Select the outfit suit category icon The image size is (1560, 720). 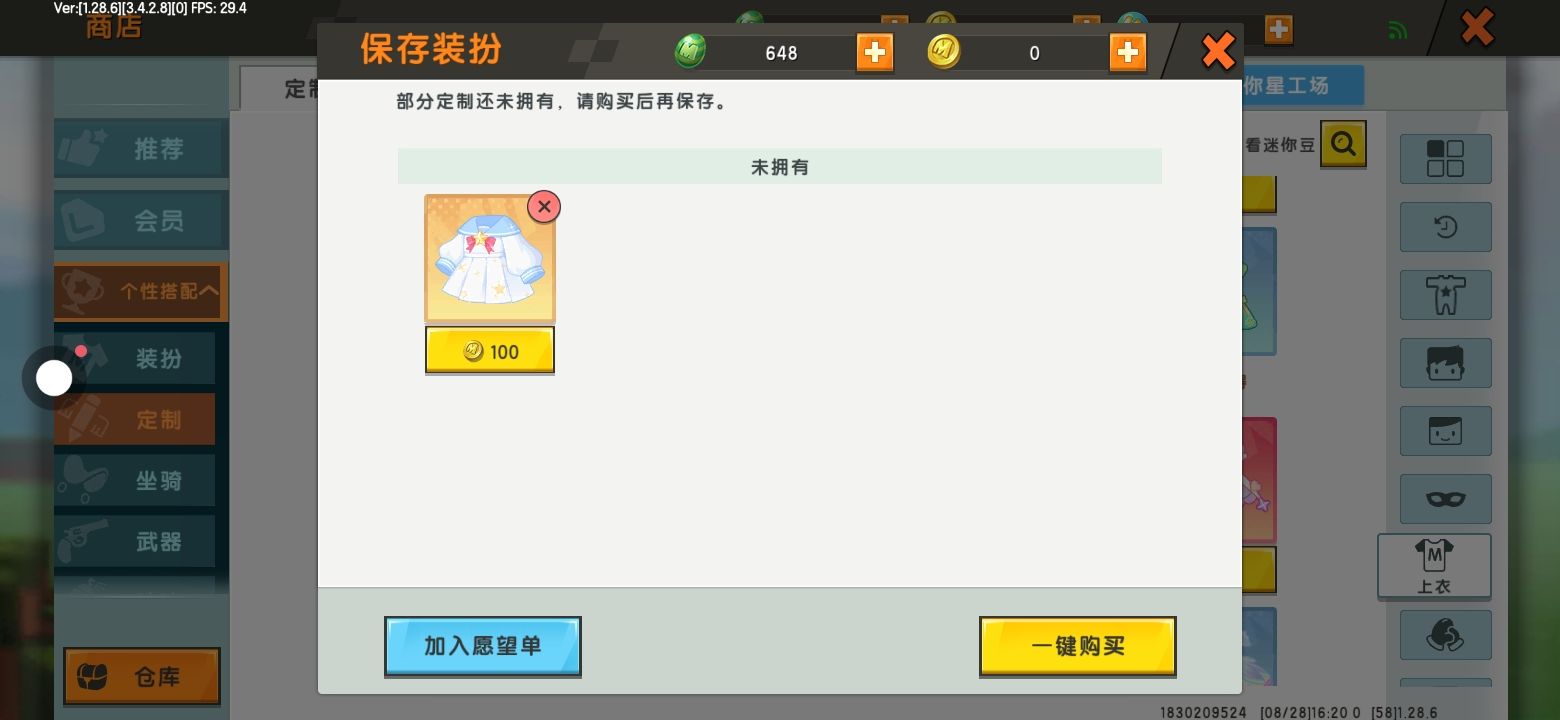(x=1445, y=295)
